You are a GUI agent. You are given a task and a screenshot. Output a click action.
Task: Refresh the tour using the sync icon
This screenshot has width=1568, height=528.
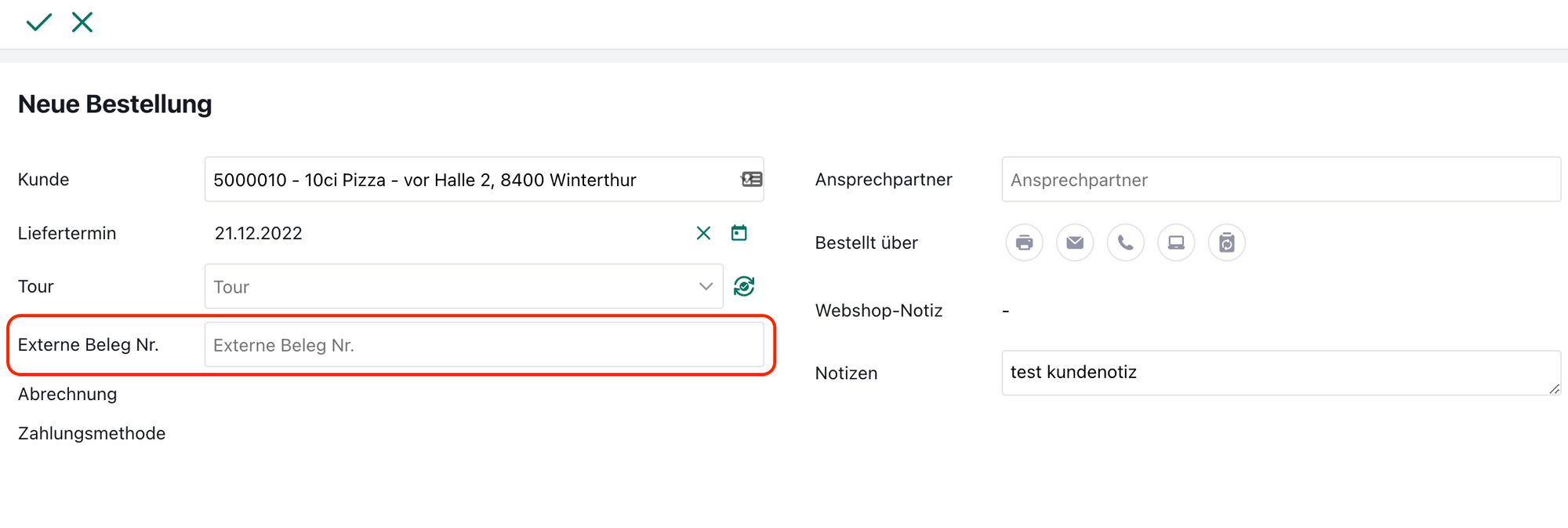(743, 286)
